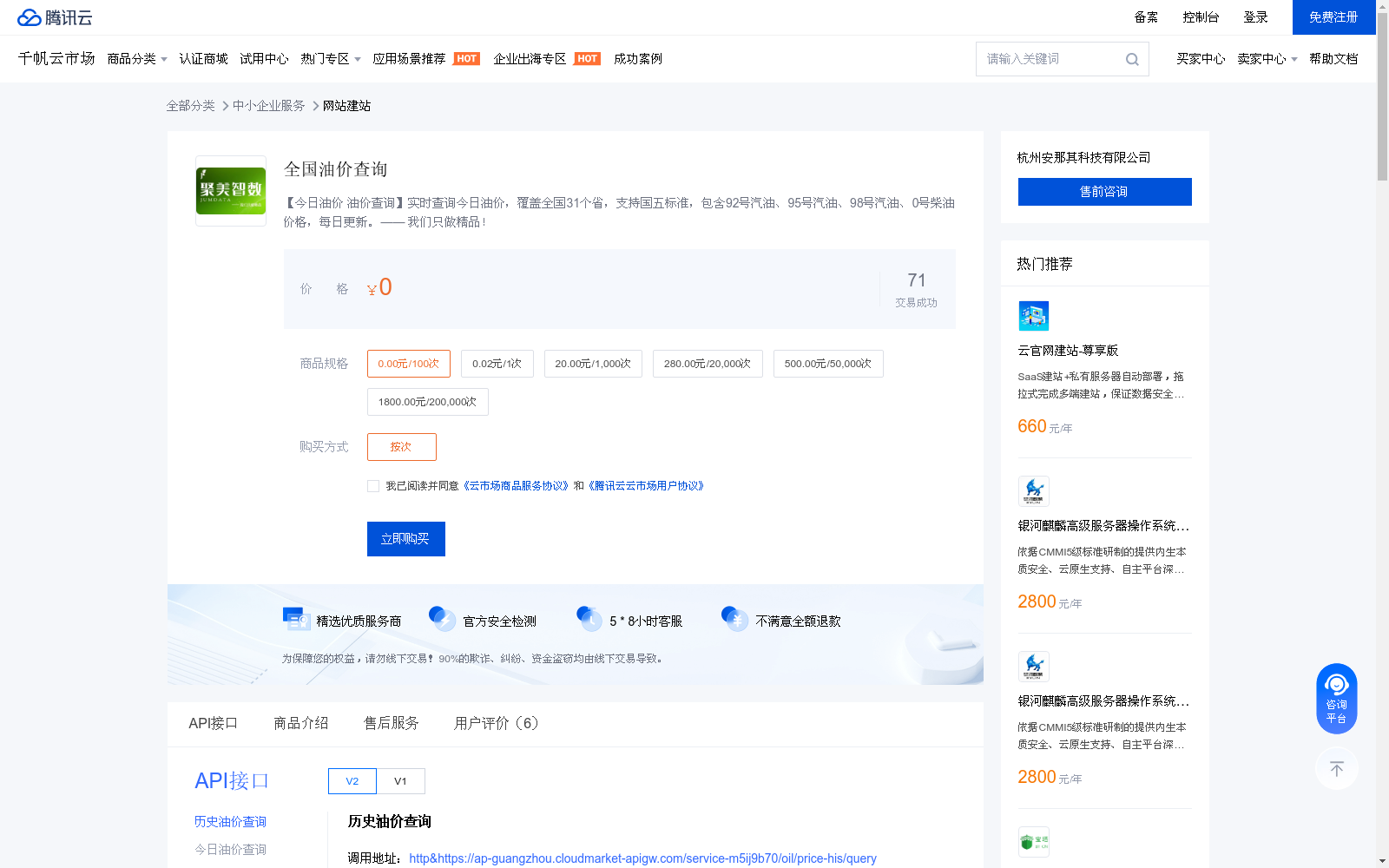This screenshot has width=1389, height=868.
Task: Open the 聚美智数 product logo image
Action: 231,191
